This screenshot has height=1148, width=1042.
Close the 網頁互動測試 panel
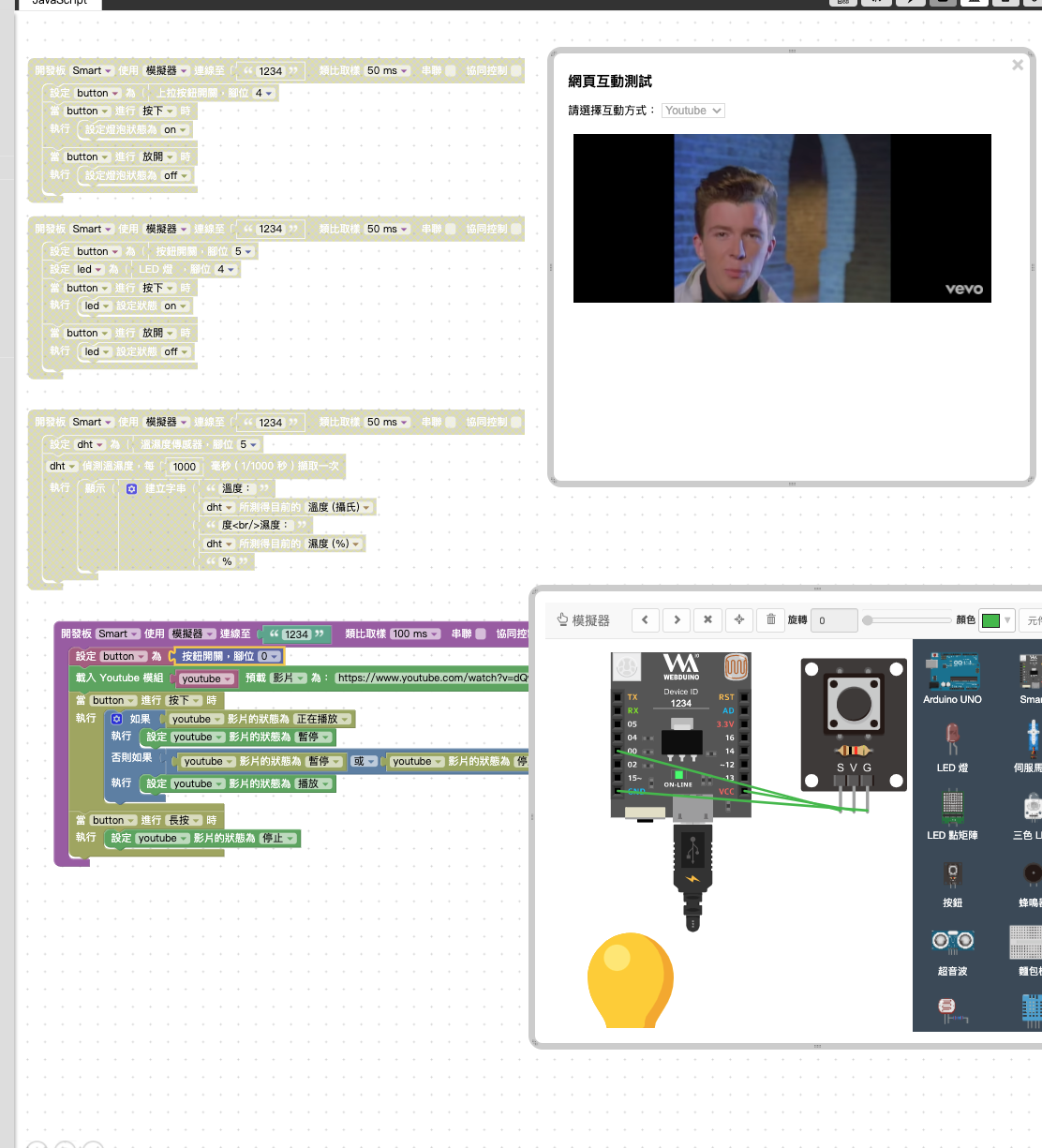[1018, 65]
